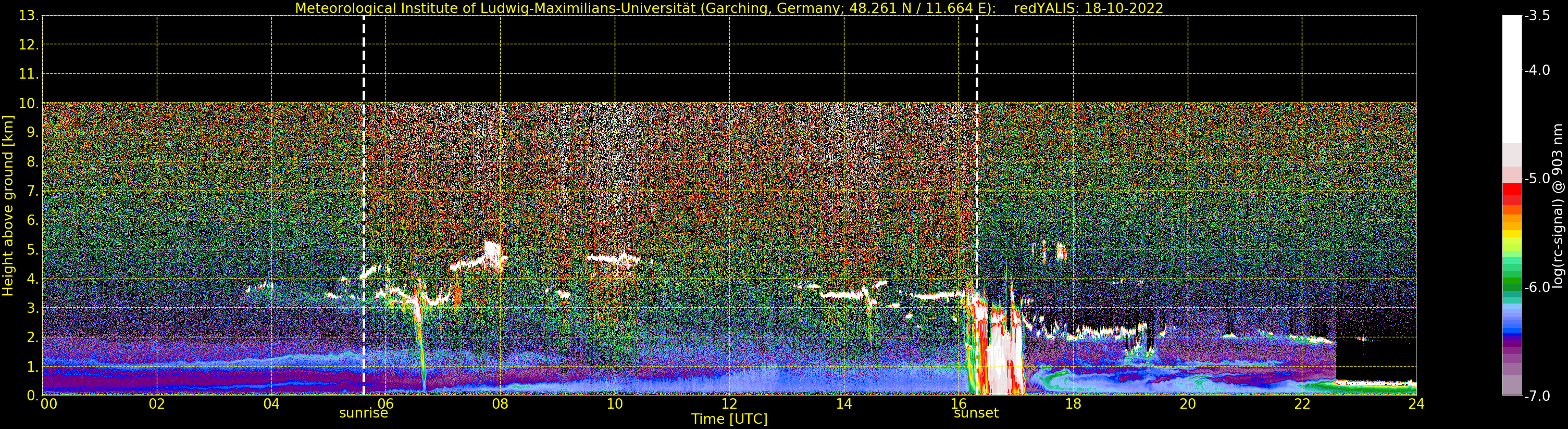This screenshot has height=429, width=1568.
Task: Click the "-7.0" colorbar tick value
Action: click(1538, 396)
